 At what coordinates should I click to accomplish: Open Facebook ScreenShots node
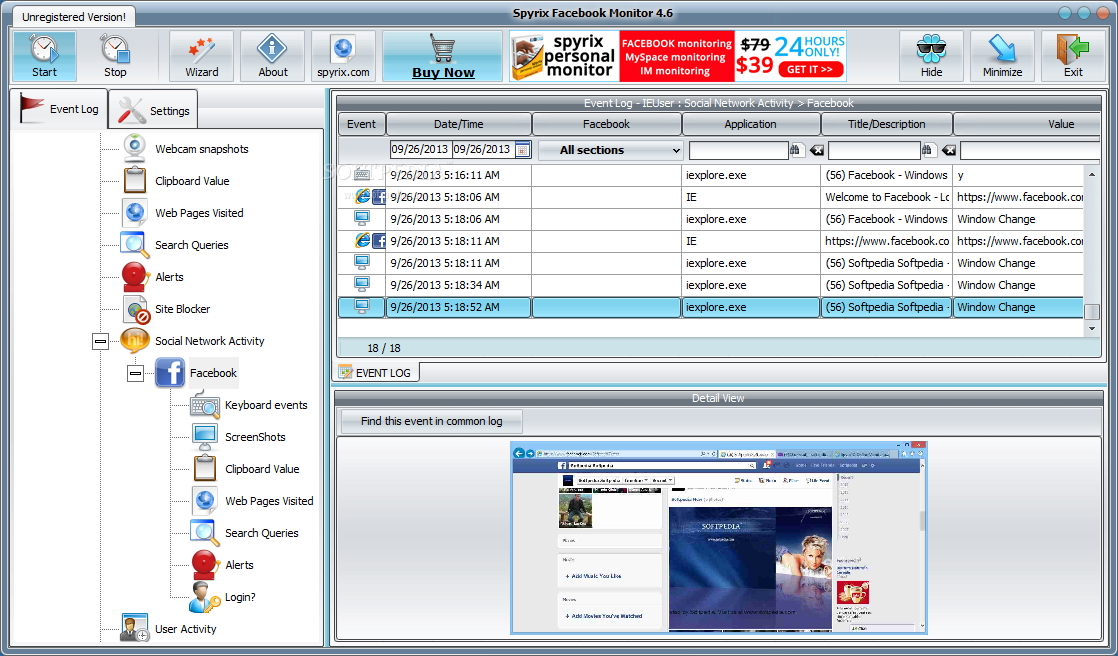pos(255,437)
